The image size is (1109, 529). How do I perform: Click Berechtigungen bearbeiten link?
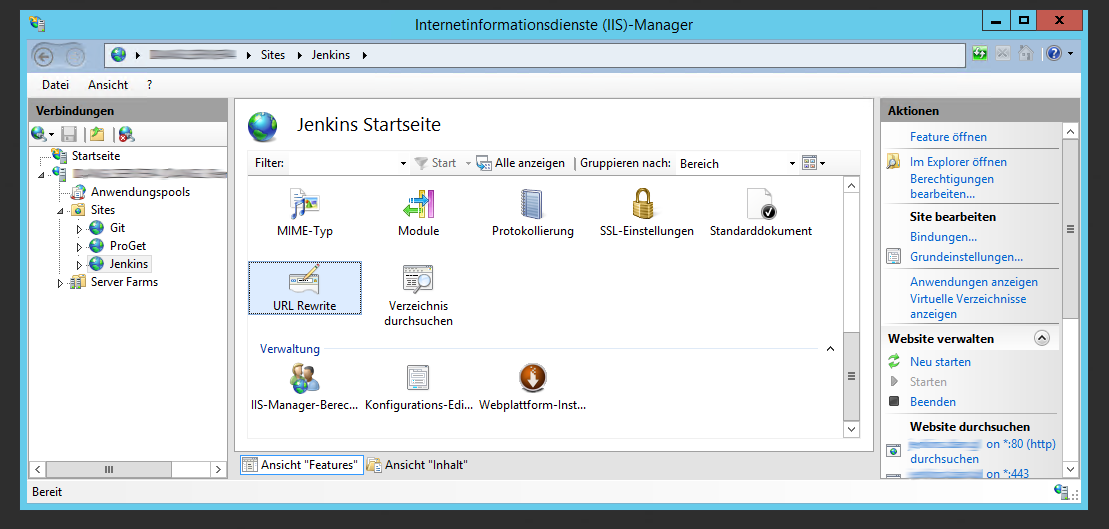pos(952,186)
